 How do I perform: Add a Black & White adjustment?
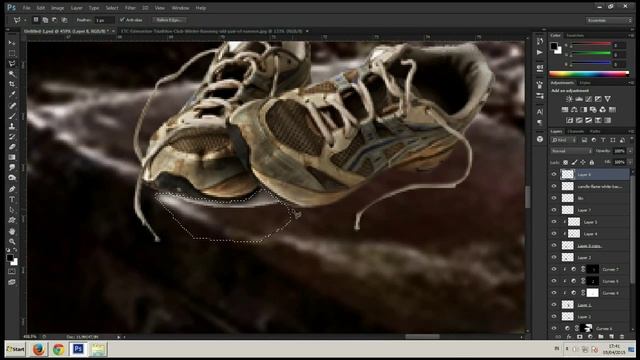click(x=584, y=110)
